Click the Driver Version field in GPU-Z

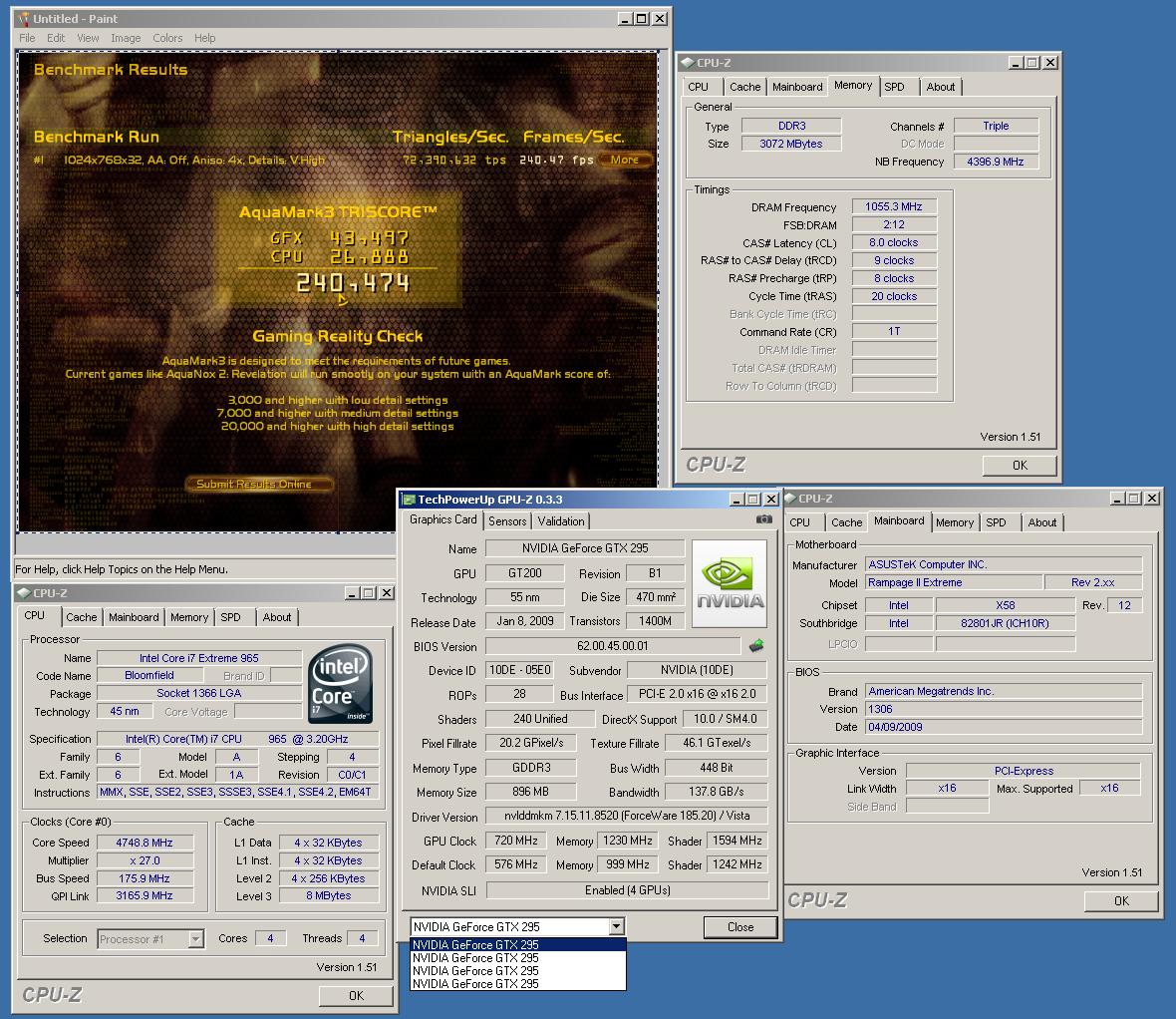point(627,816)
